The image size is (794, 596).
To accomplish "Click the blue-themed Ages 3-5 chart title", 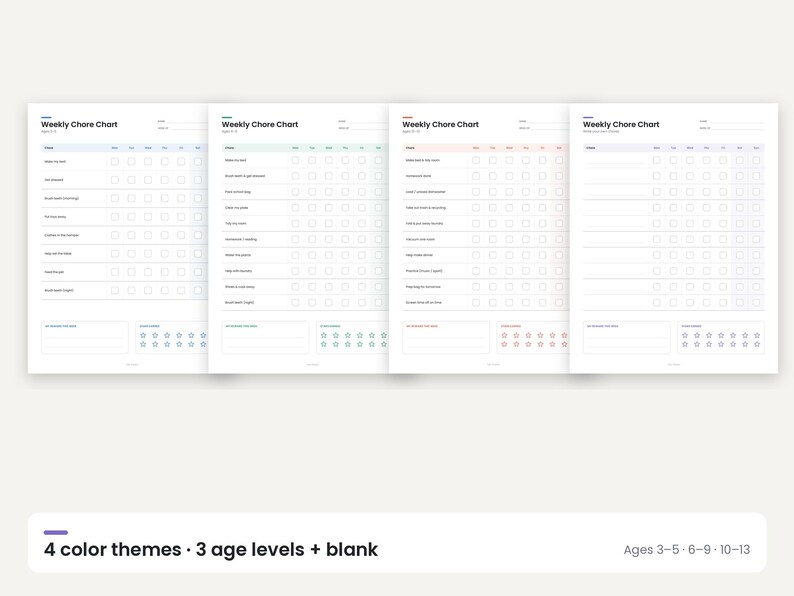I will [x=79, y=125].
